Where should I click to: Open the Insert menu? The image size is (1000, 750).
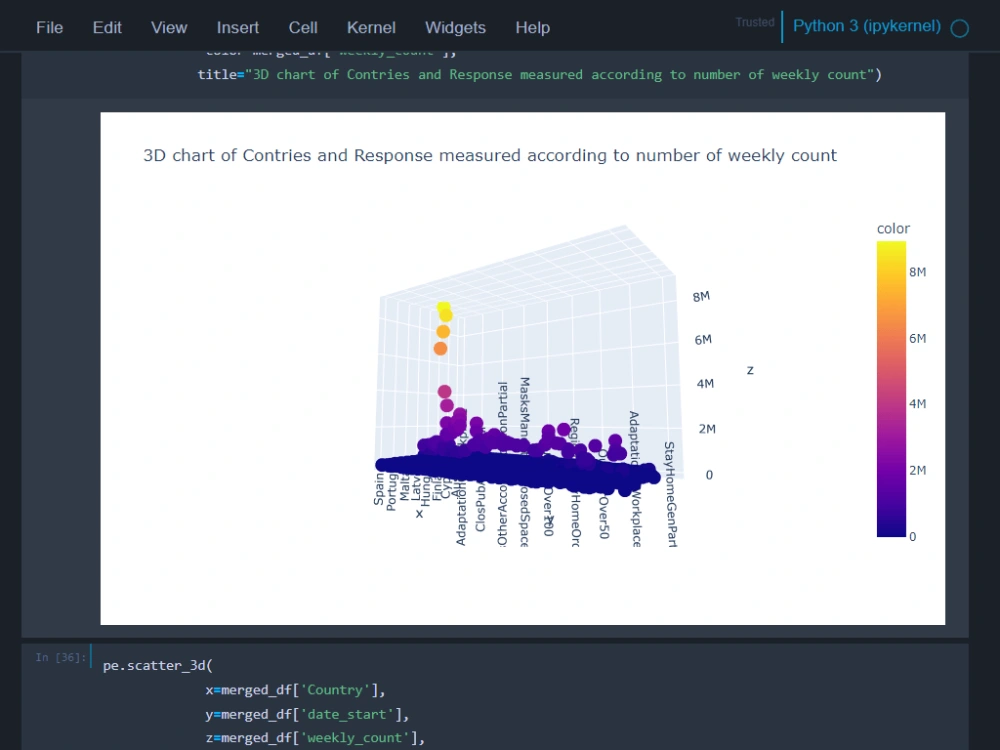pos(237,28)
